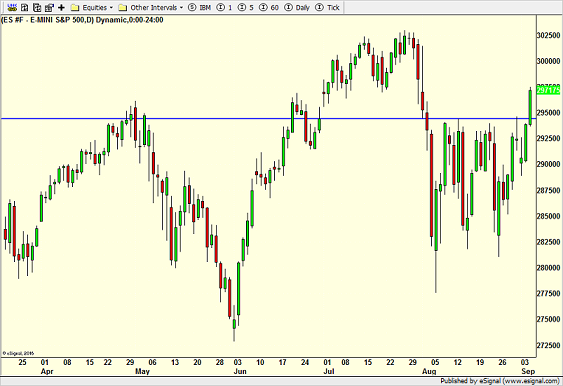This screenshot has height=386, width=563.
Task: Click the 290000 price axis label
Action: click(x=548, y=164)
